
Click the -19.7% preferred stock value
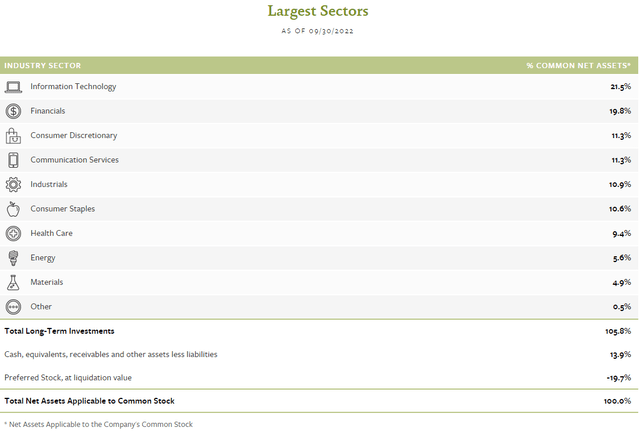(619, 378)
